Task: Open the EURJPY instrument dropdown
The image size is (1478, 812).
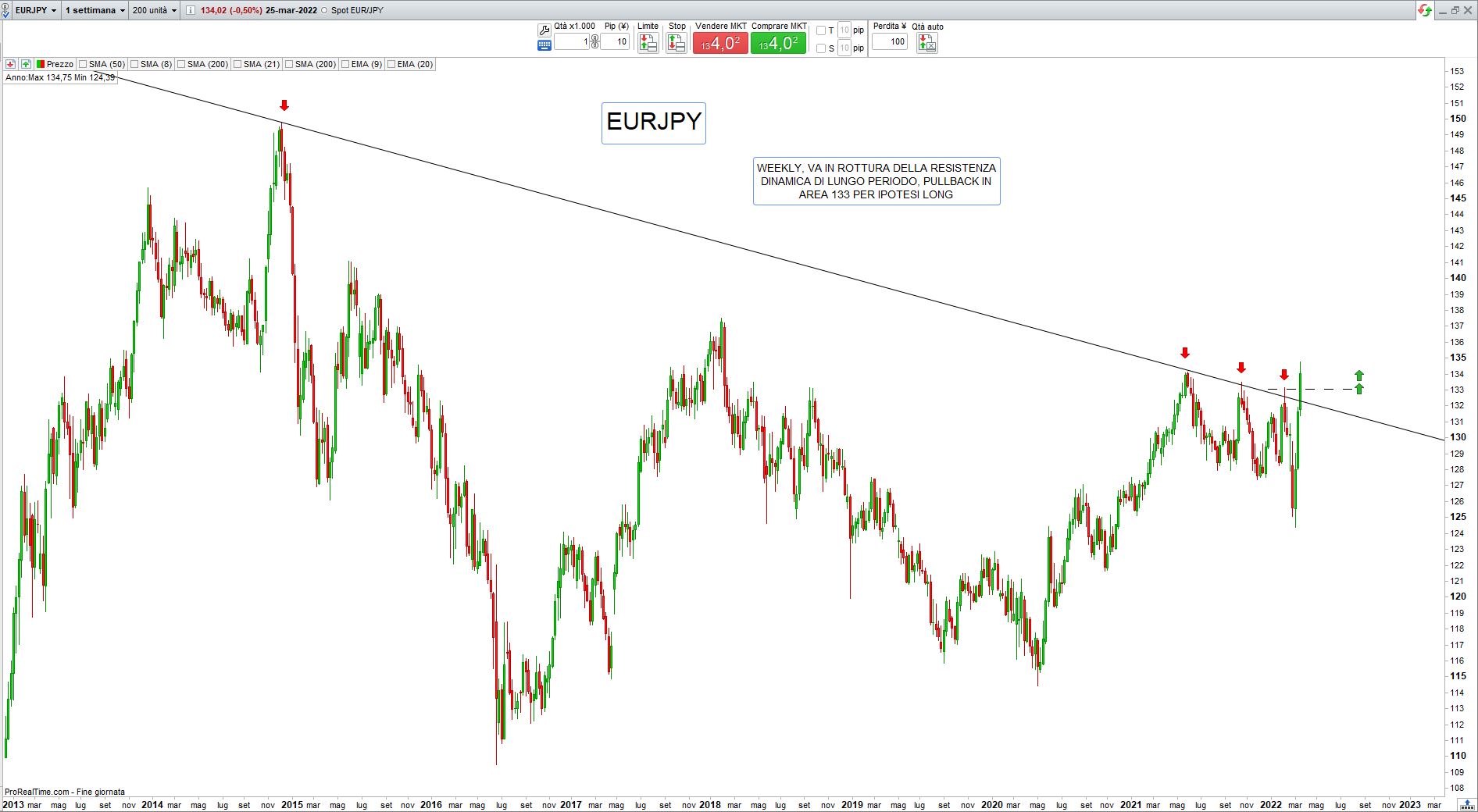Action: (36, 10)
